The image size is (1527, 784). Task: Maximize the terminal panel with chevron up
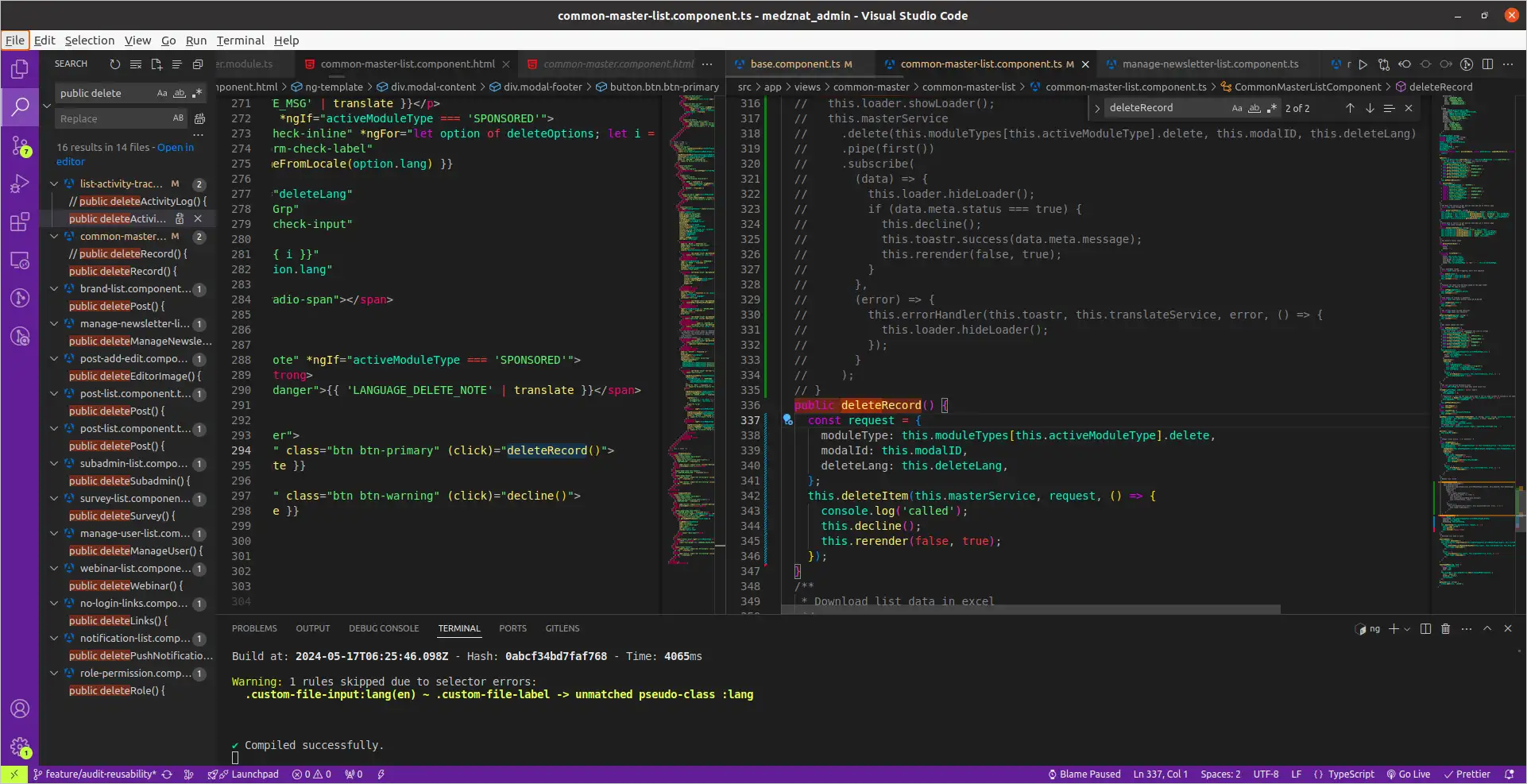[1487, 628]
